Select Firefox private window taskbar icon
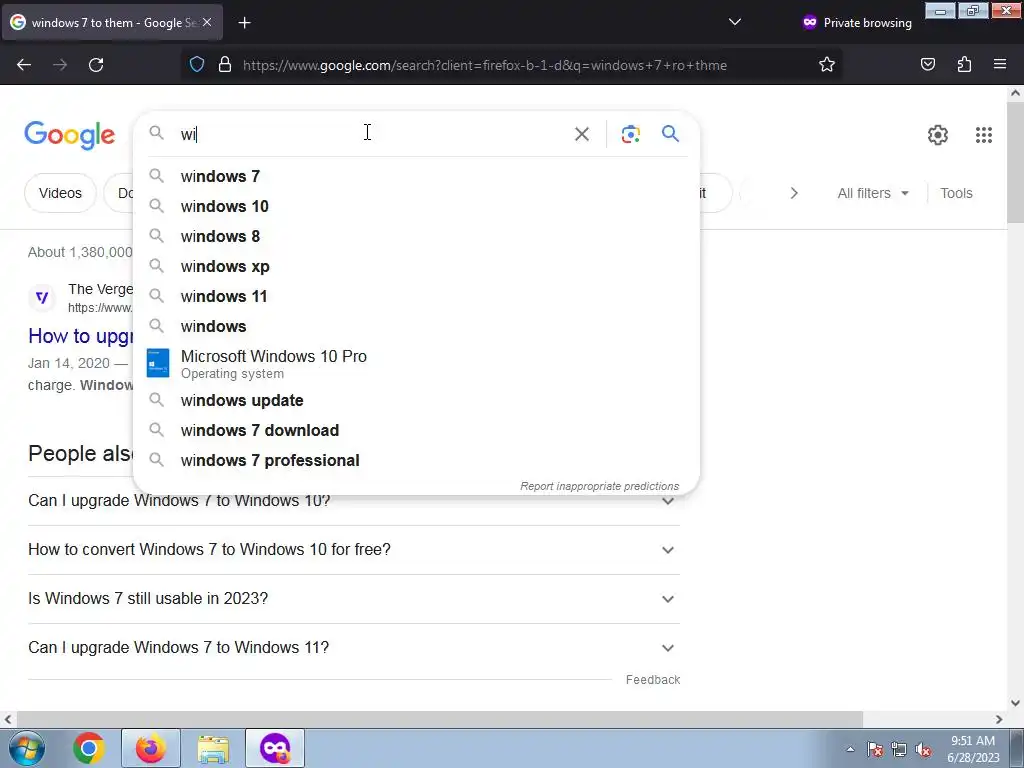 [275, 748]
